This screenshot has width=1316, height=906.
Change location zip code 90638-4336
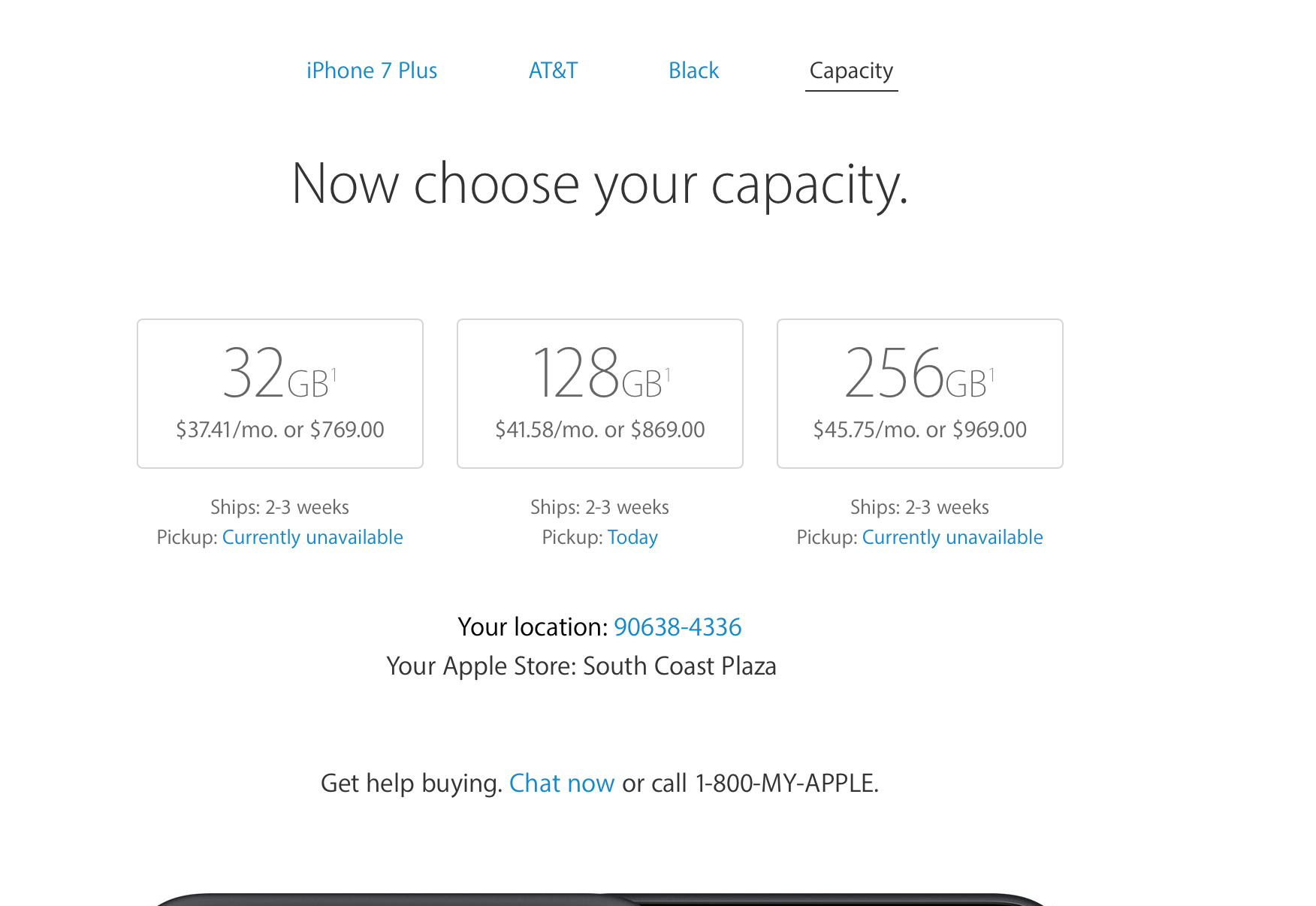coord(678,627)
